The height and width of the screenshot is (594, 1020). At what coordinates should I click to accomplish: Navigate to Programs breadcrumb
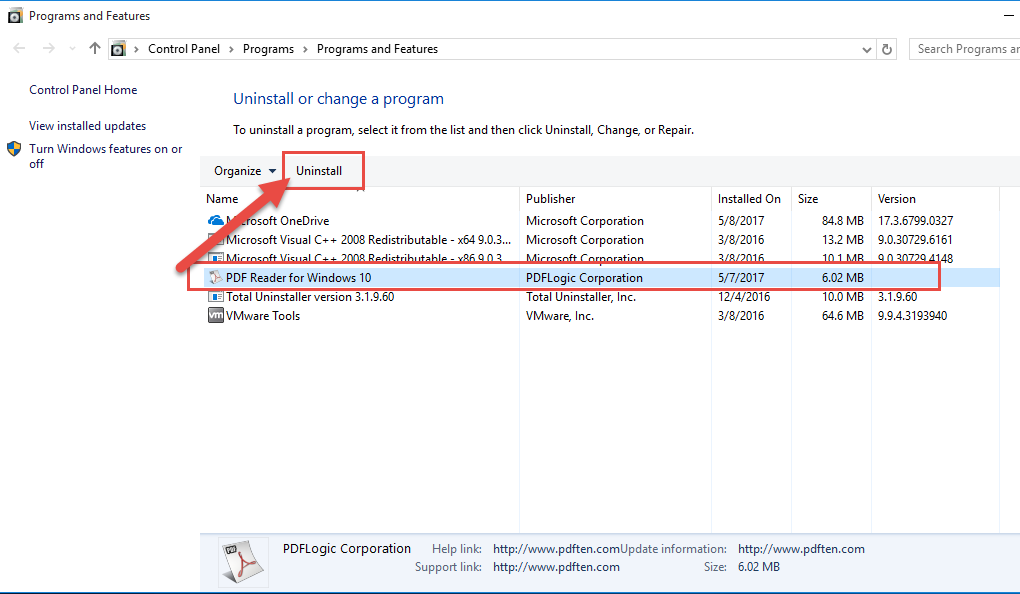coord(269,49)
